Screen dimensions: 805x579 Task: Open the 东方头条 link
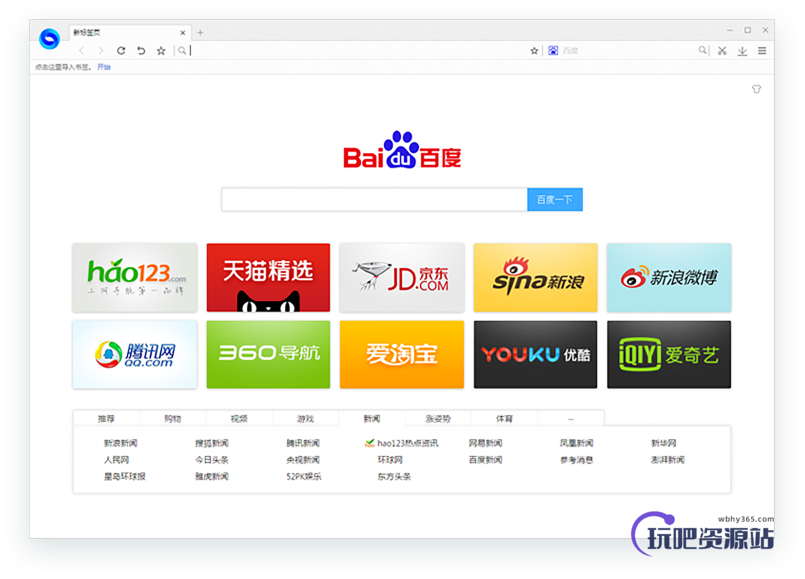[x=394, y=476]
